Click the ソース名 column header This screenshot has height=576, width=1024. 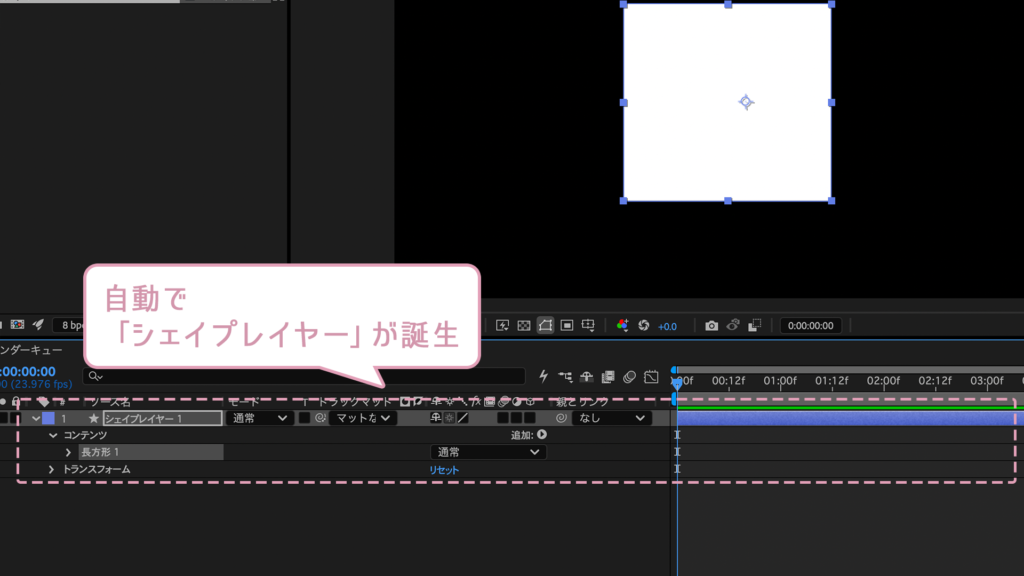pyautogui.click(x=110, y=402)
